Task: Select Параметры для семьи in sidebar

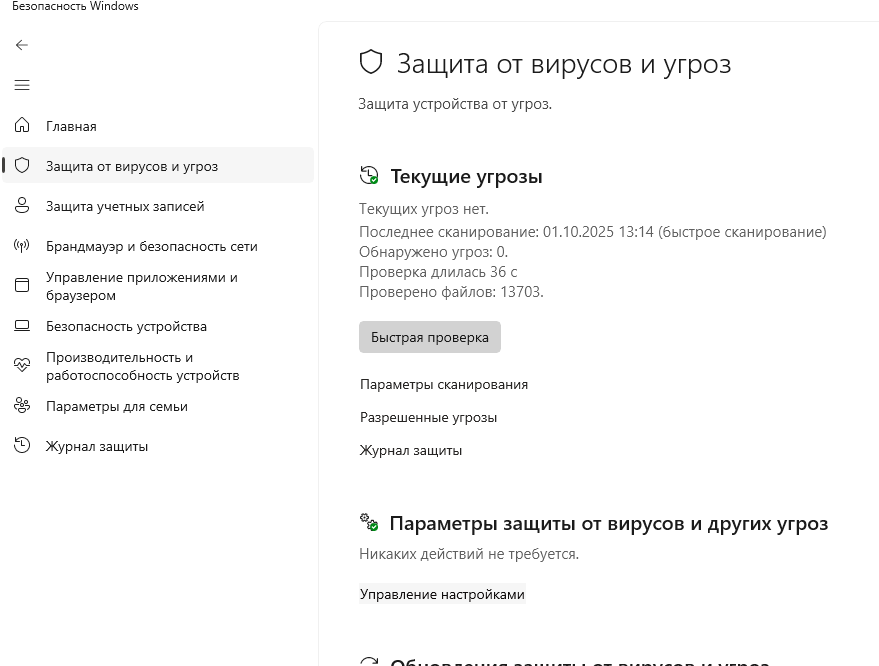Action: tap(116, 406)
